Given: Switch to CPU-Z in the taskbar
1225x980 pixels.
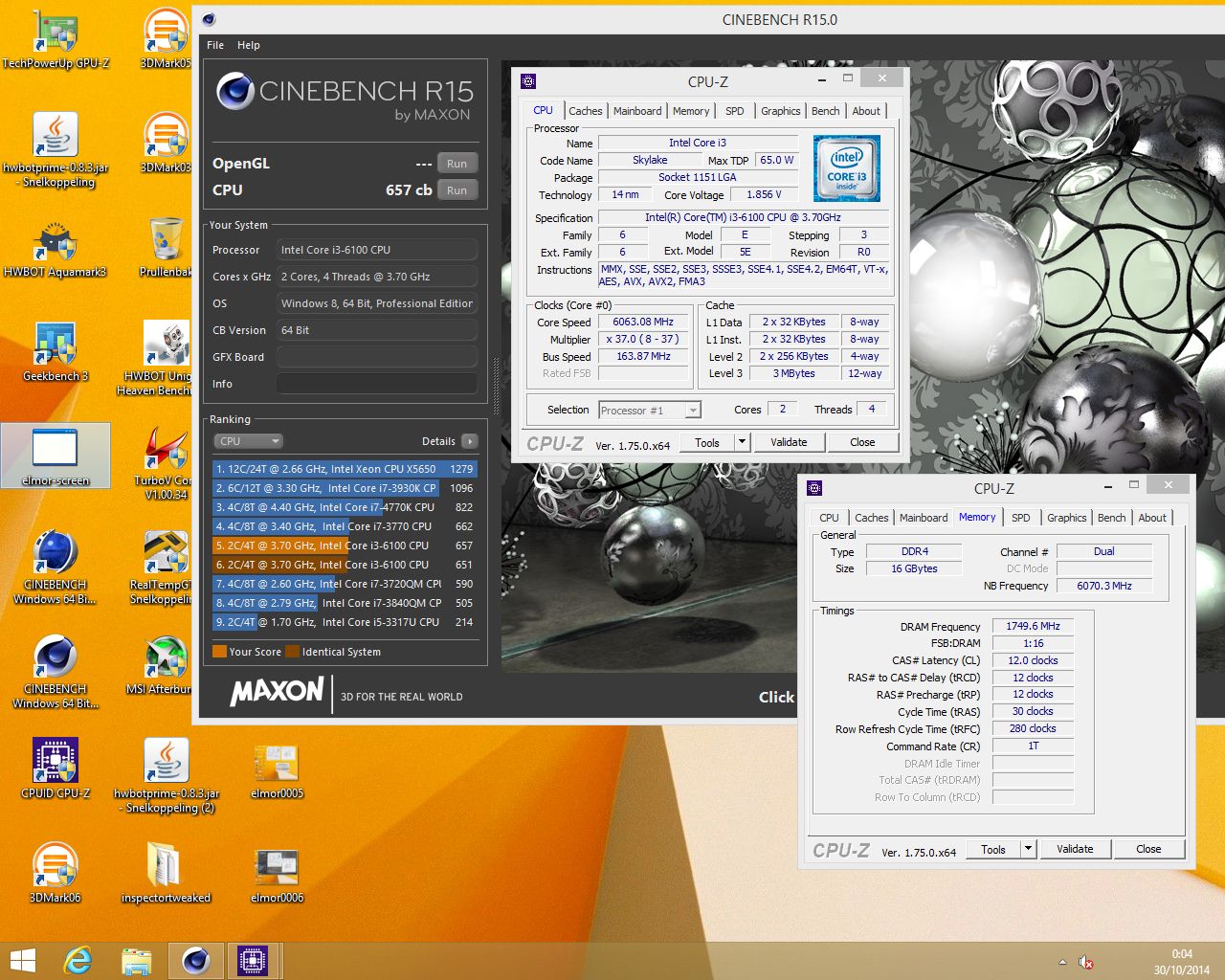Looking at the screenshot, I should tap(253, 960).
